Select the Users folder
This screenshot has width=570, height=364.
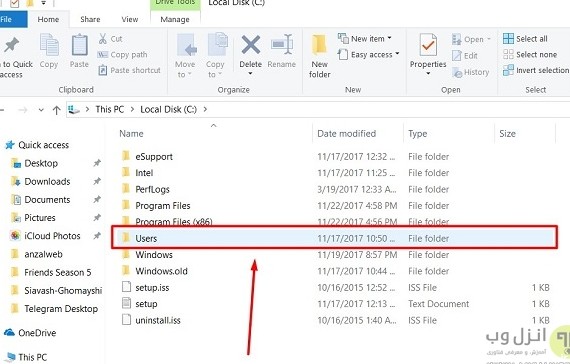[334, 238]
